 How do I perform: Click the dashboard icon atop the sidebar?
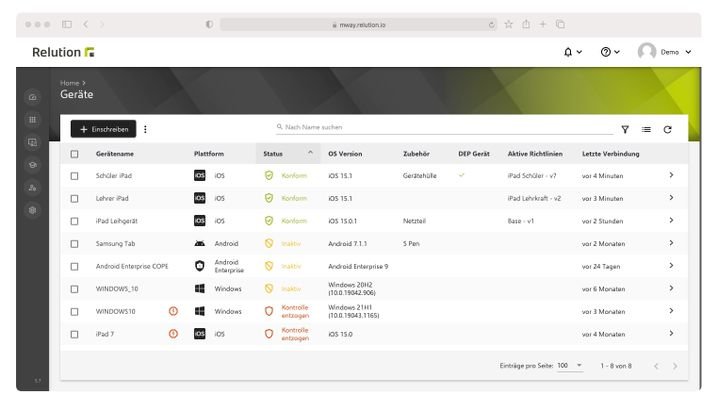point(32,97)
